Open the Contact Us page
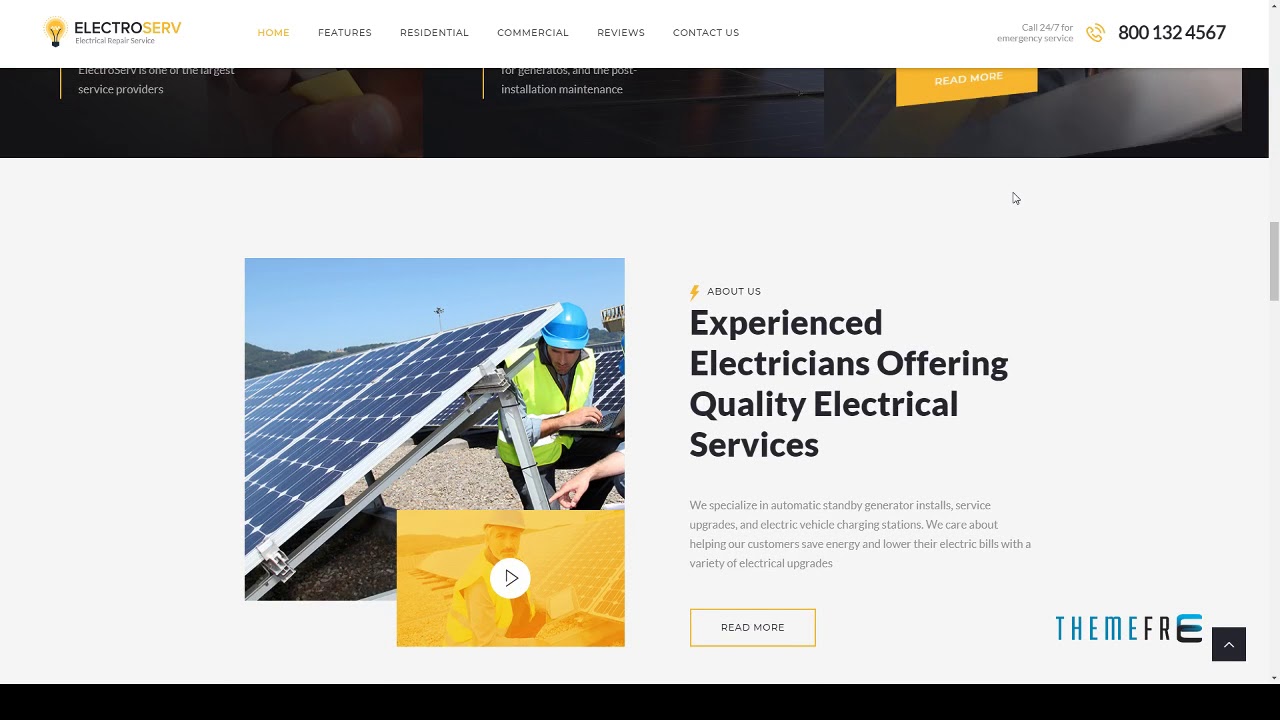 pos(706,33)
